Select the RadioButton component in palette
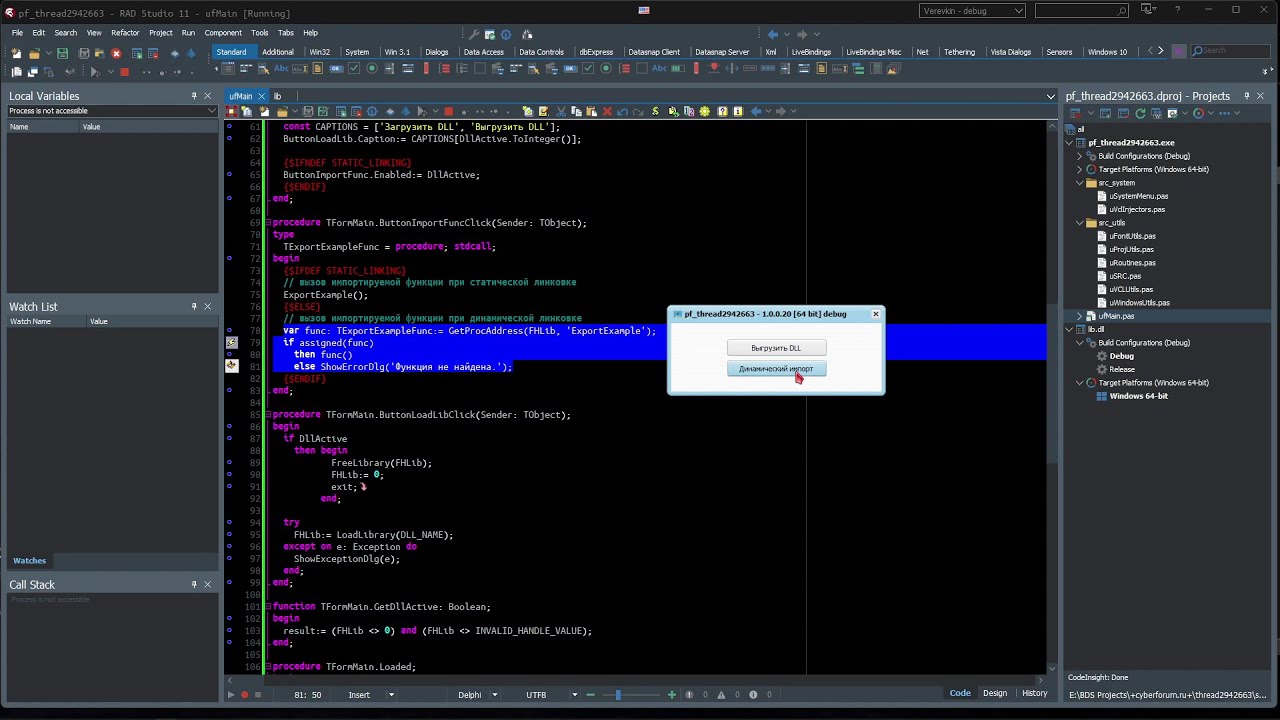 coord(372,68)
